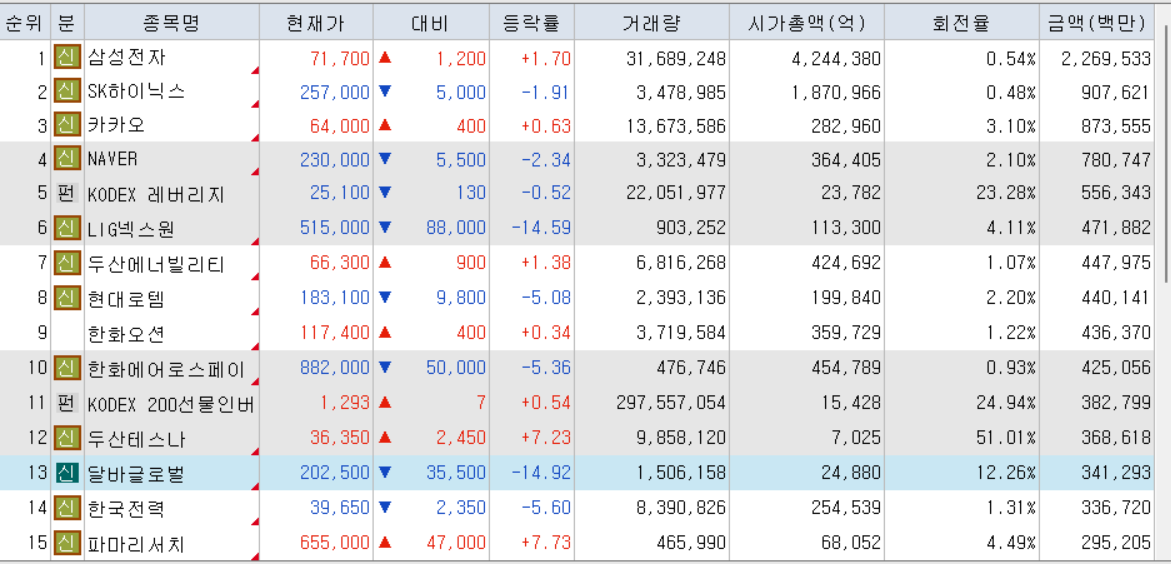Click the +7.23 change rate cell
Screen dimensions: 1171x564
[x=547, y=438]
